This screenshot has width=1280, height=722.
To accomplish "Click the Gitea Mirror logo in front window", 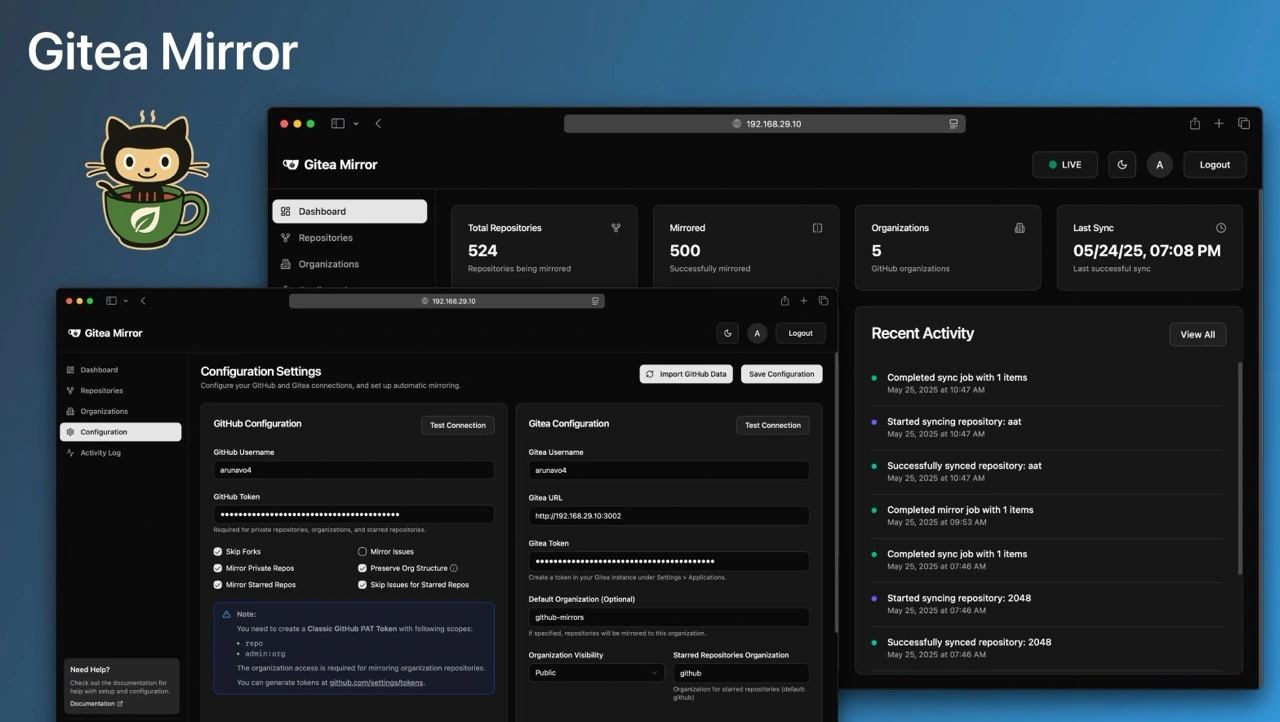I will pos(105,333).
